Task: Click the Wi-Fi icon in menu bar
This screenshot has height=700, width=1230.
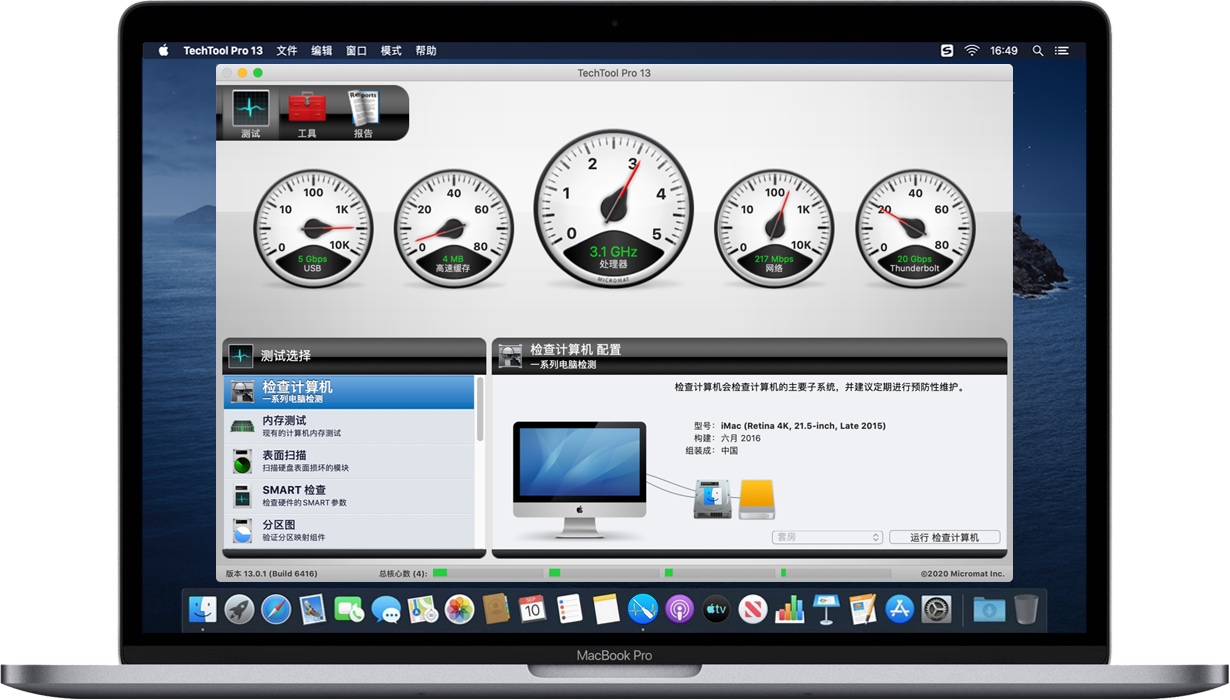Action: [972, 50]
